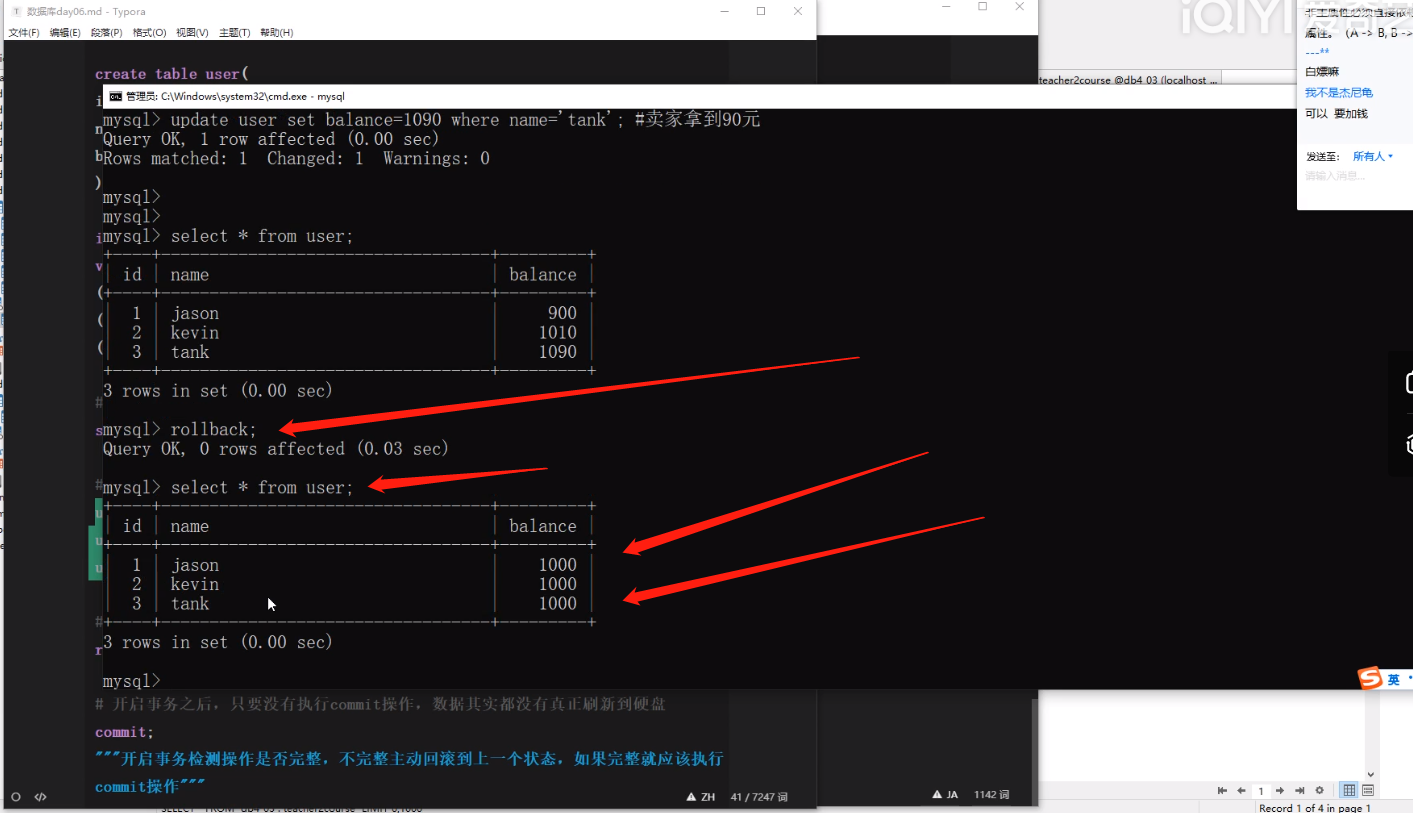Image resolution: width=1413 pixels, height=813 pixels.
Task: Click the kevin 1010 row in first result
Action: [x=350, y=333]
